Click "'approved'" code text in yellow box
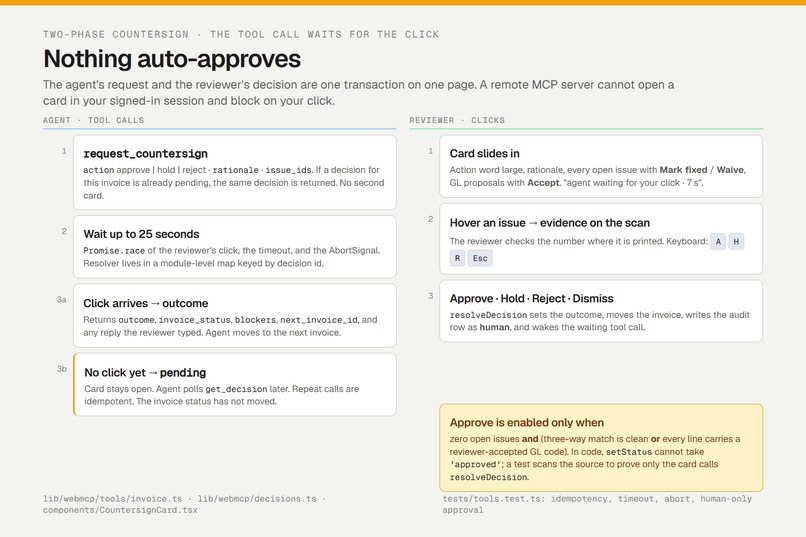The image size is (806, 537). 474,464
